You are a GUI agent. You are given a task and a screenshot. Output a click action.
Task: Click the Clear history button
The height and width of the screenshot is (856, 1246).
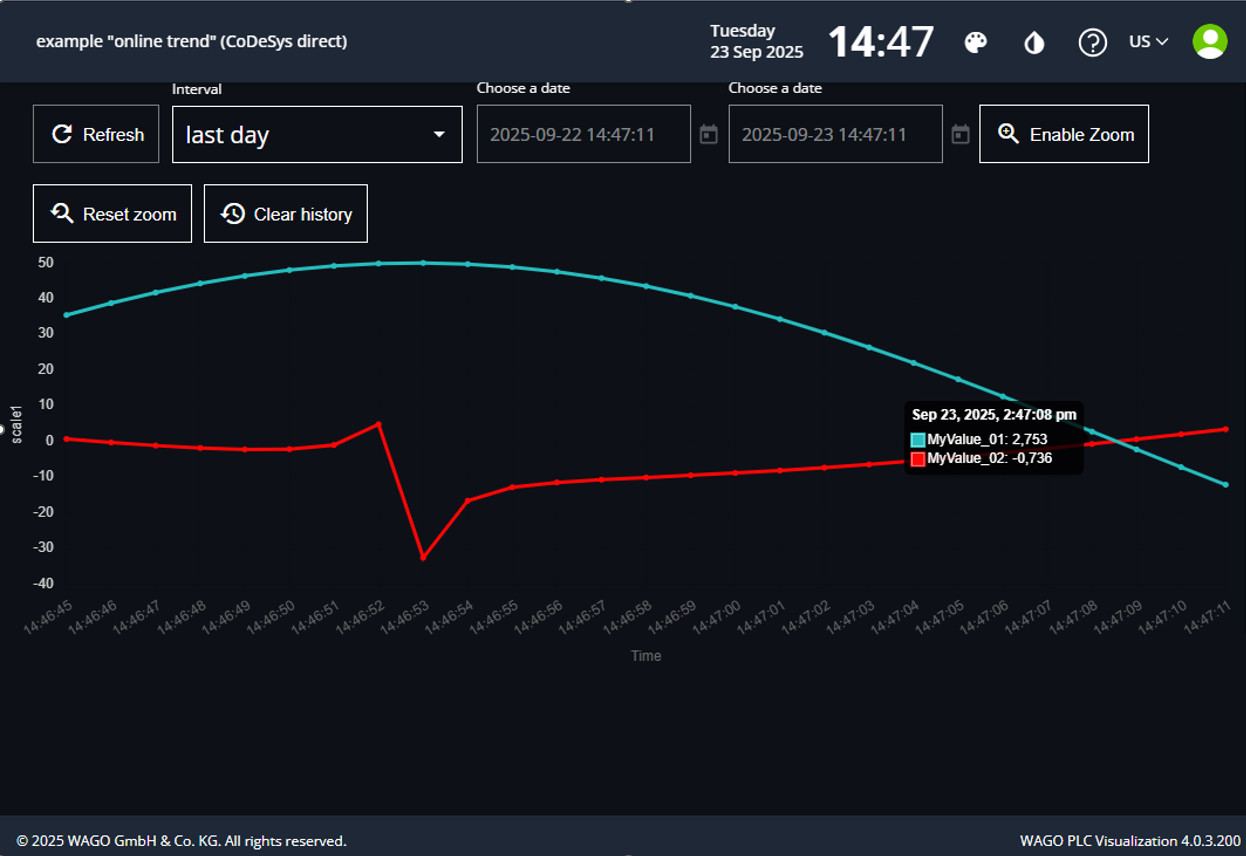tap(285, 214)
